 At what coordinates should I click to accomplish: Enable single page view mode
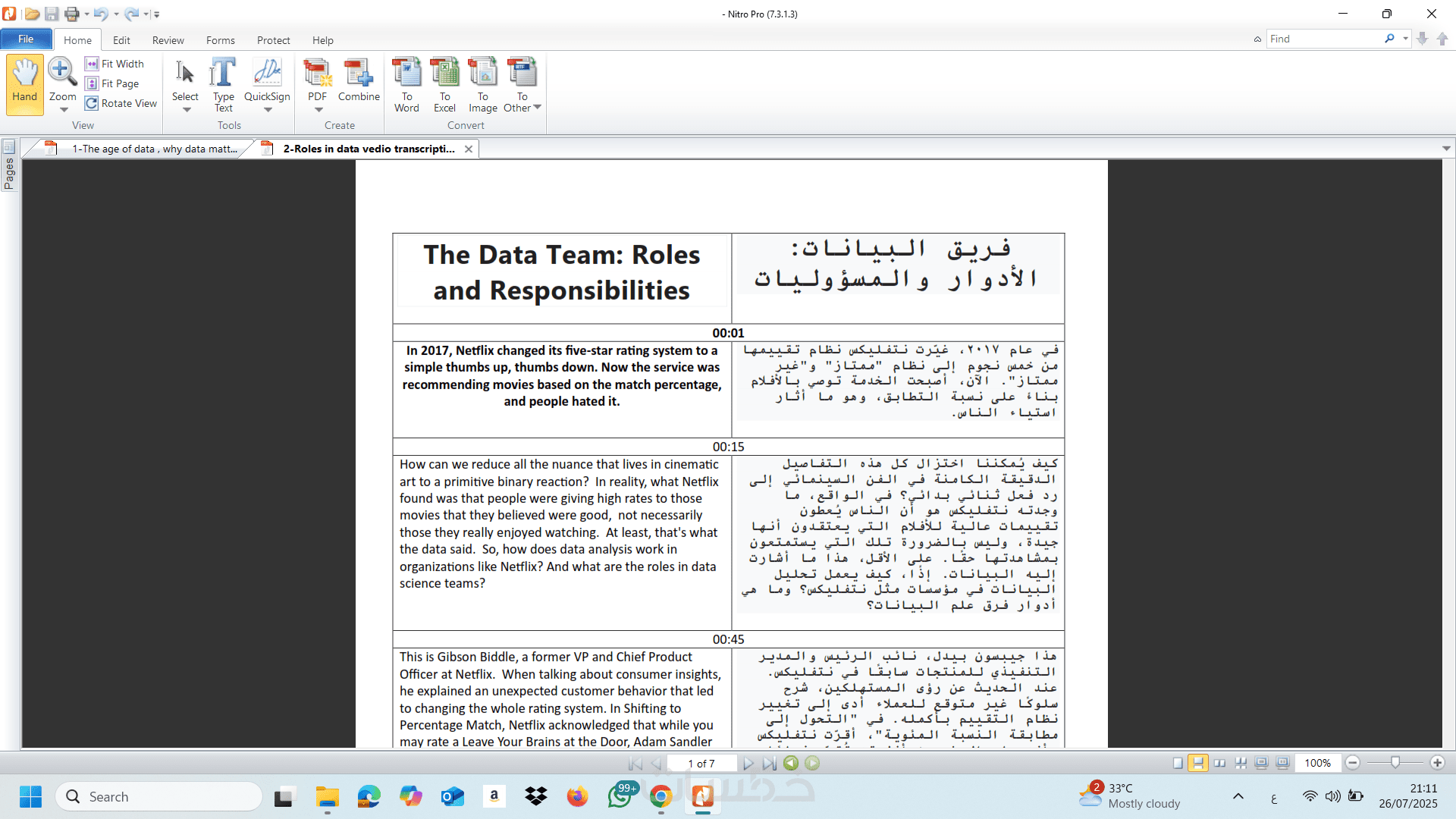coord(1177,763)
